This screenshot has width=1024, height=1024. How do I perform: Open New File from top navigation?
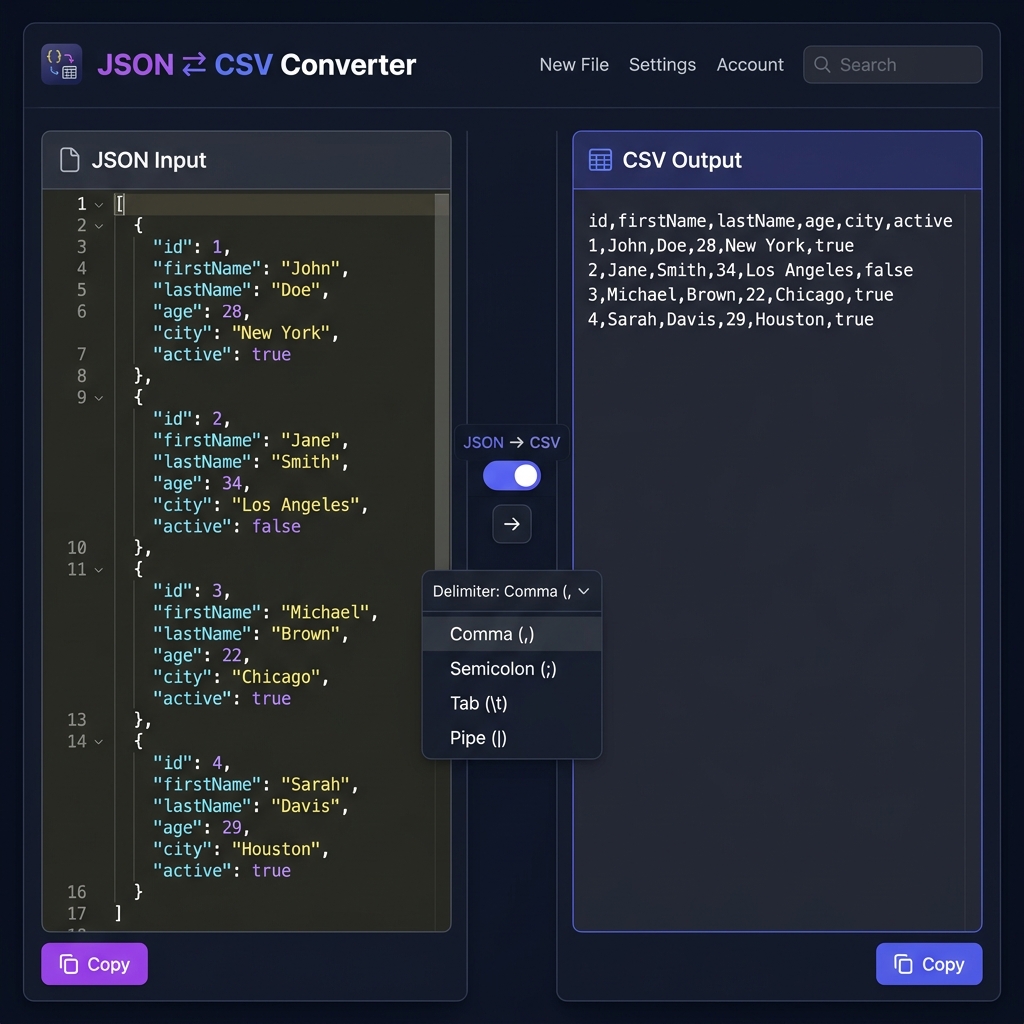coord(574,65)
